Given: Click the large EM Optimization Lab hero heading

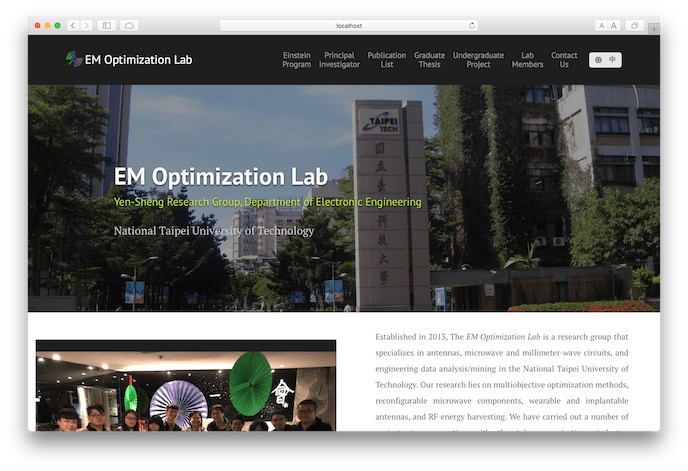Looking at the screenshot, I should (x=221, y=176).
